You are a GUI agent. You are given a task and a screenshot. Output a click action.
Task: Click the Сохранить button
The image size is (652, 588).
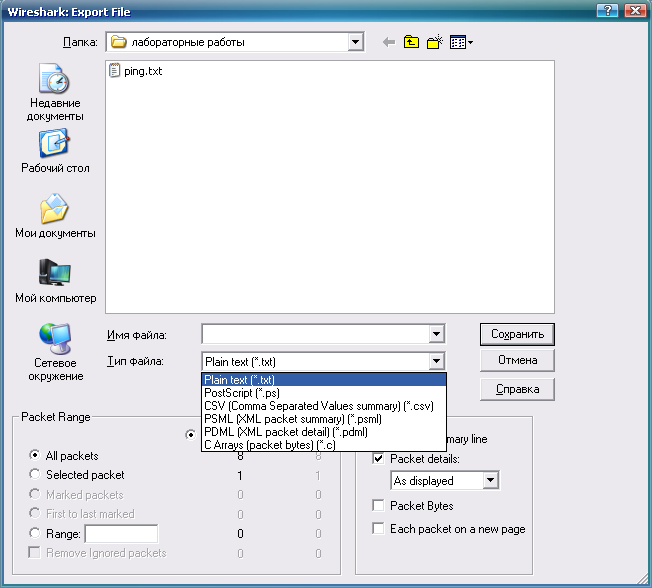click(517, 334)
